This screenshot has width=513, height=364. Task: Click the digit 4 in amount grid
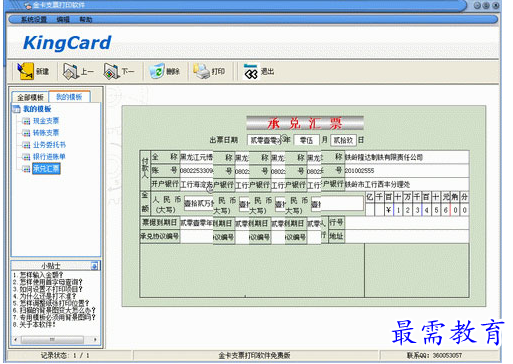click(427, 210)
